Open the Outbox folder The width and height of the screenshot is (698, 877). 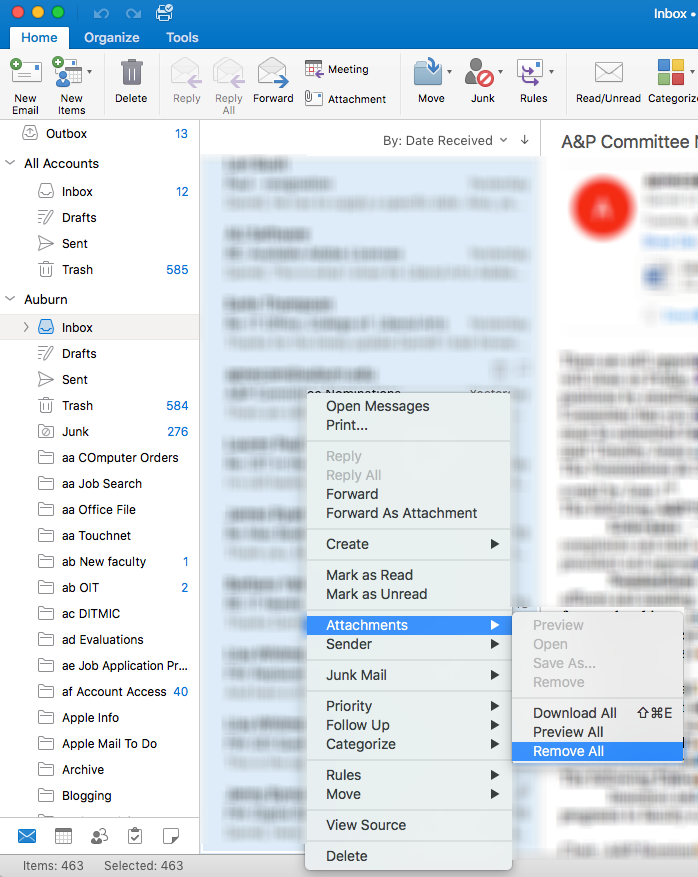tap(100, 134)
